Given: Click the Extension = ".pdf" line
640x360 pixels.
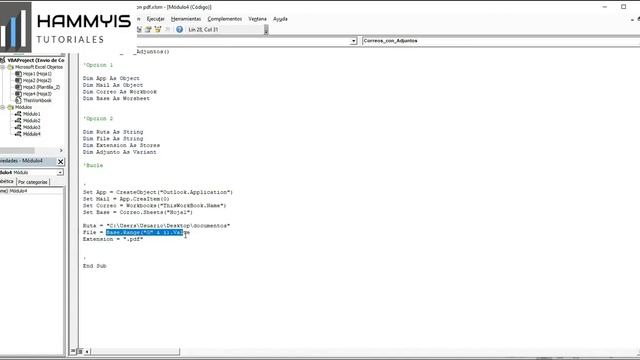Looking at the screenshot, I should 113,239.
